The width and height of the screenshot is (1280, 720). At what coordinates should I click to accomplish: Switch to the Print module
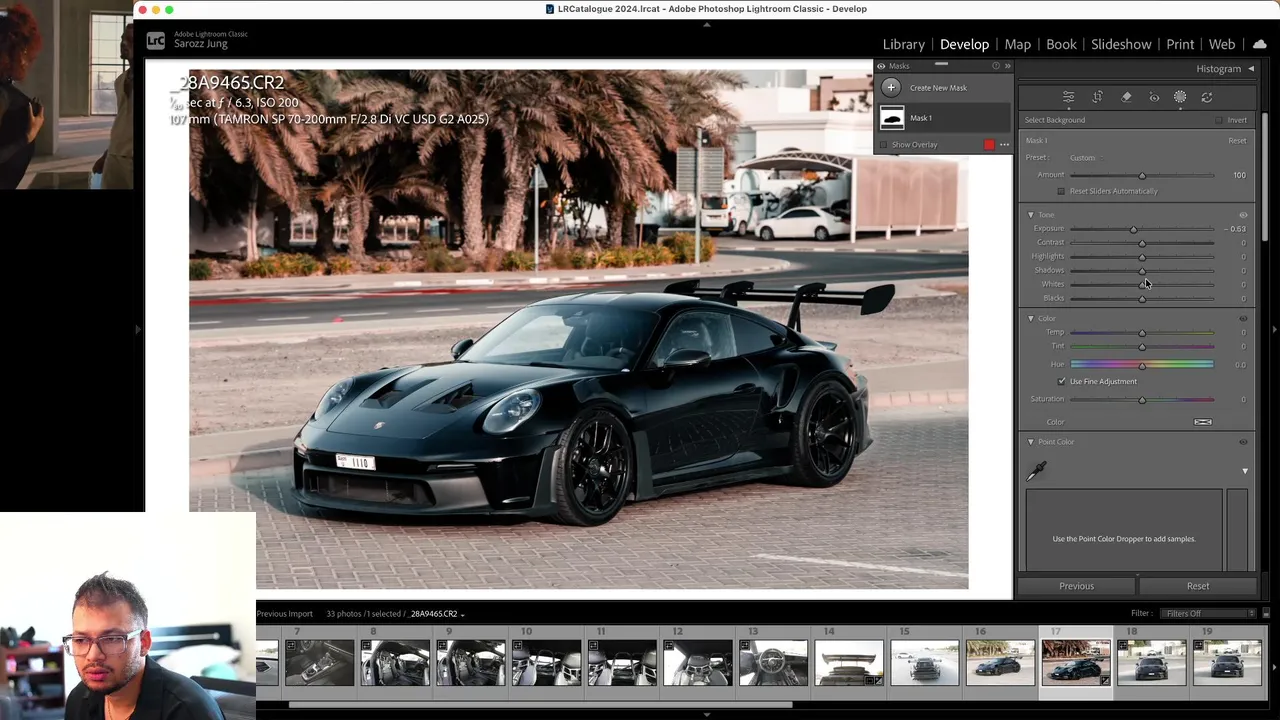(1180, 44)
